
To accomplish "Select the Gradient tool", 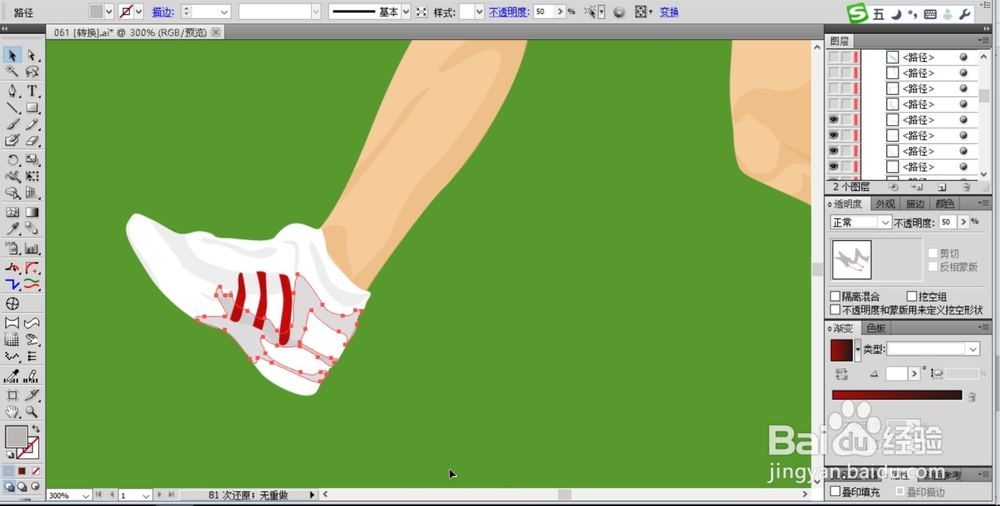I will pos(32,212).
